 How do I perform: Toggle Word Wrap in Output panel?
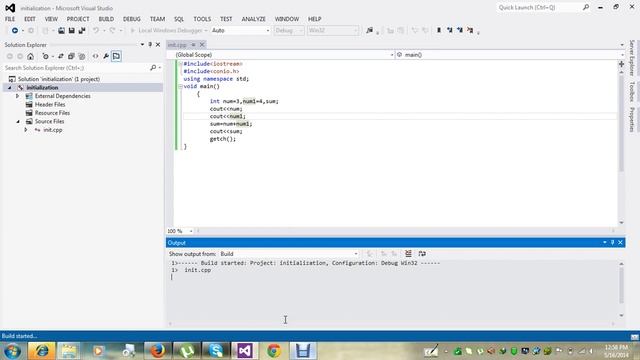tap(422, 253)
